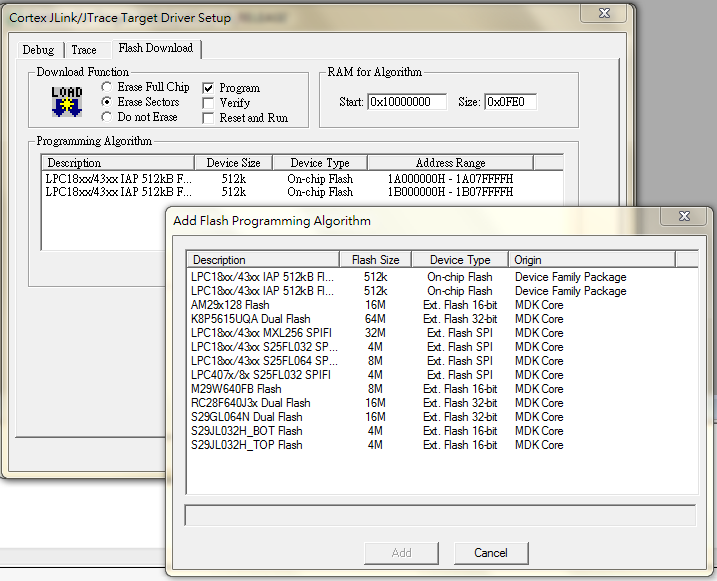The height and width of the screenshot is (581, 717).
Task: Sort algorithm list by Description column
Action: (x=263, y=260)
